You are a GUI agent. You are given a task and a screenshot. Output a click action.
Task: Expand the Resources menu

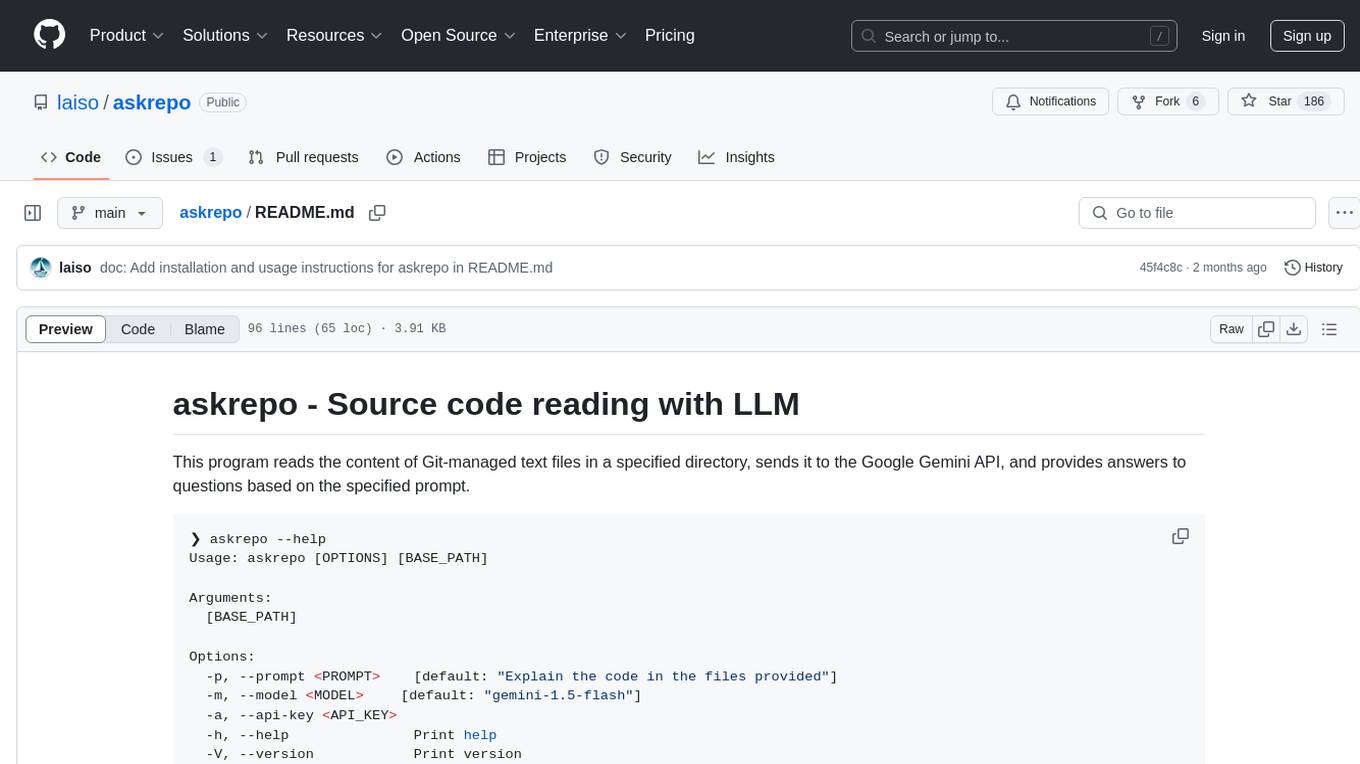click(334, 35)
